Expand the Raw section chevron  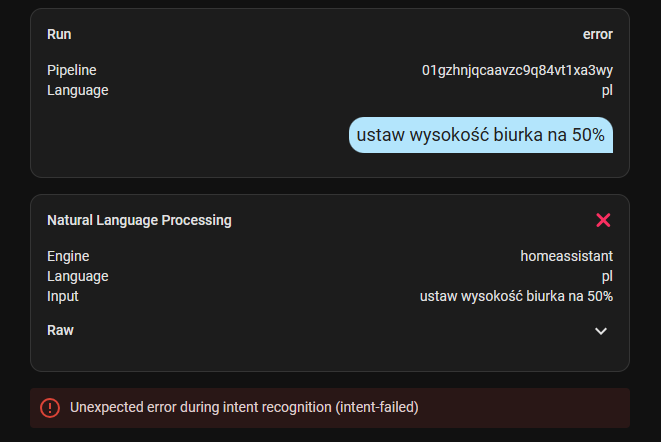(601, 331)
